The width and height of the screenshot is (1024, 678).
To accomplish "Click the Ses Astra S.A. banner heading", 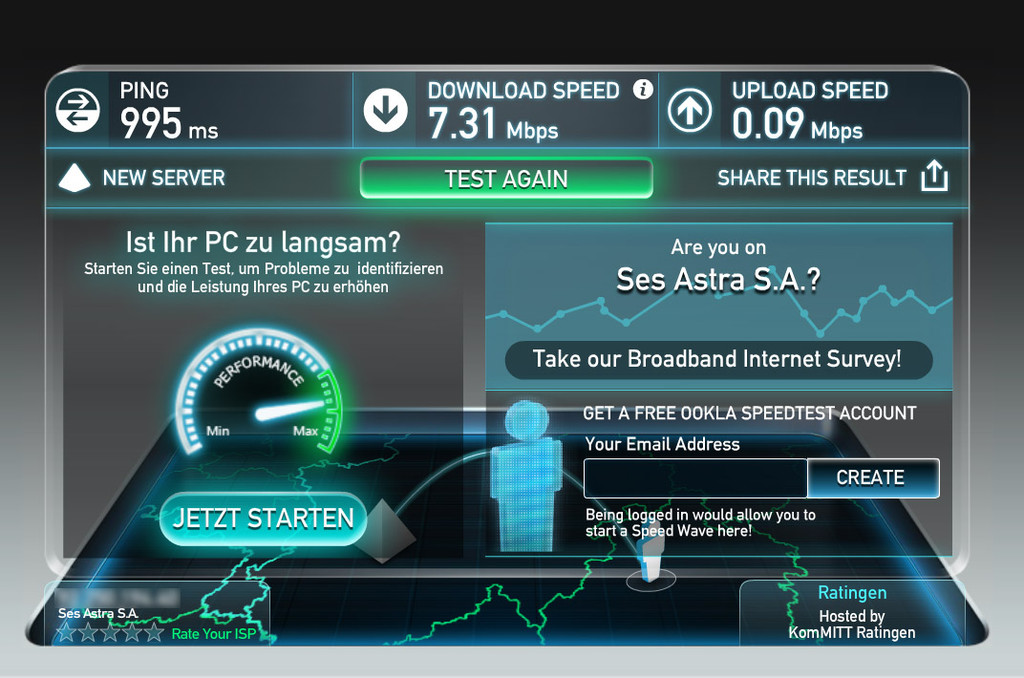I will pos(718,280).
